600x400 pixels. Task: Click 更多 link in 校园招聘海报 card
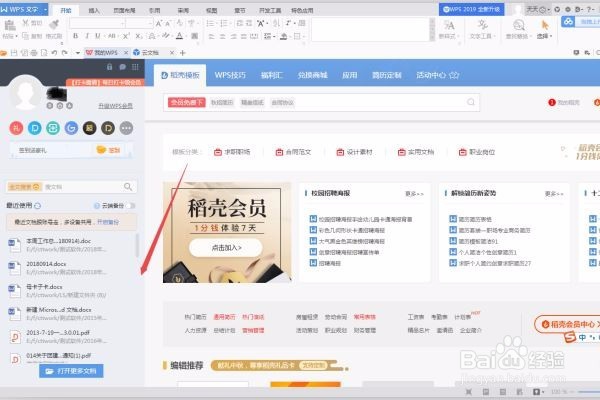coord(414,194)
